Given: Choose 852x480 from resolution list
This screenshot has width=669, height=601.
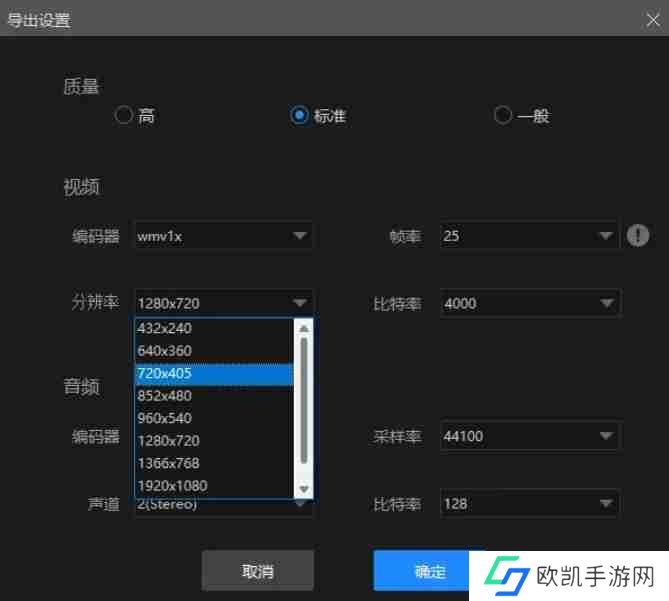Looking at the screenshot, I should coord(215,396).
